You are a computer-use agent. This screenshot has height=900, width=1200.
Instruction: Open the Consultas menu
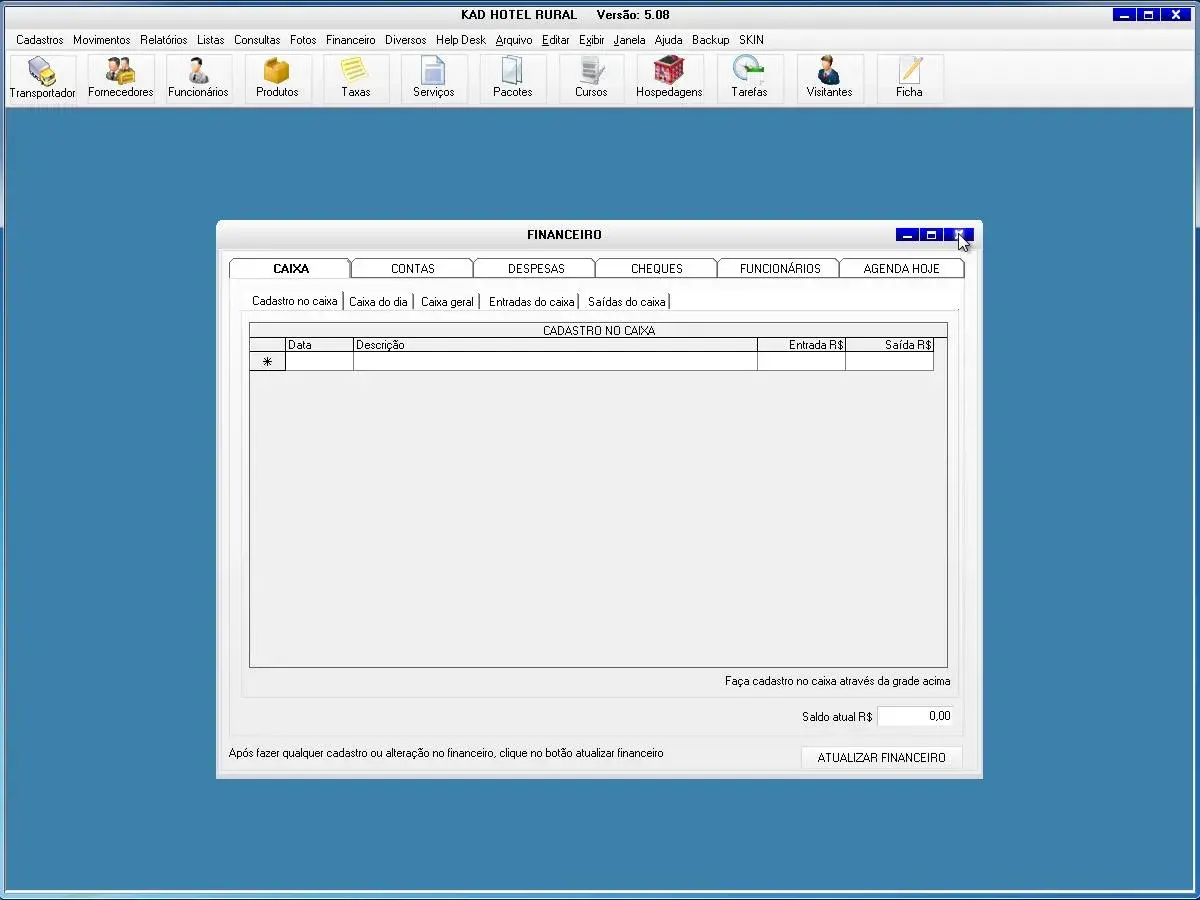click(x=257, y=40)
